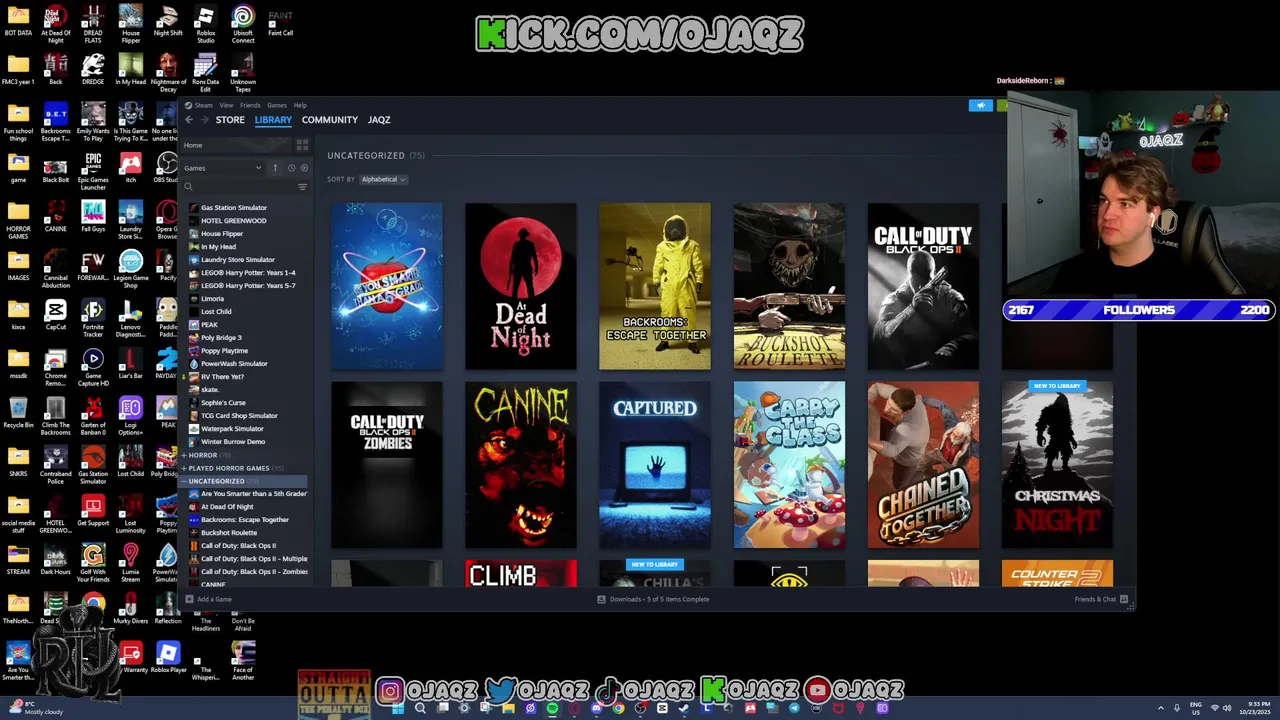Open the Chained Together cover

923,465
